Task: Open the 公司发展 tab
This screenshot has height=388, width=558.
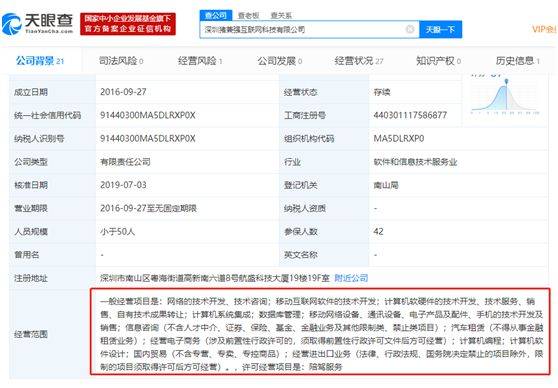Action: point(280,61)
